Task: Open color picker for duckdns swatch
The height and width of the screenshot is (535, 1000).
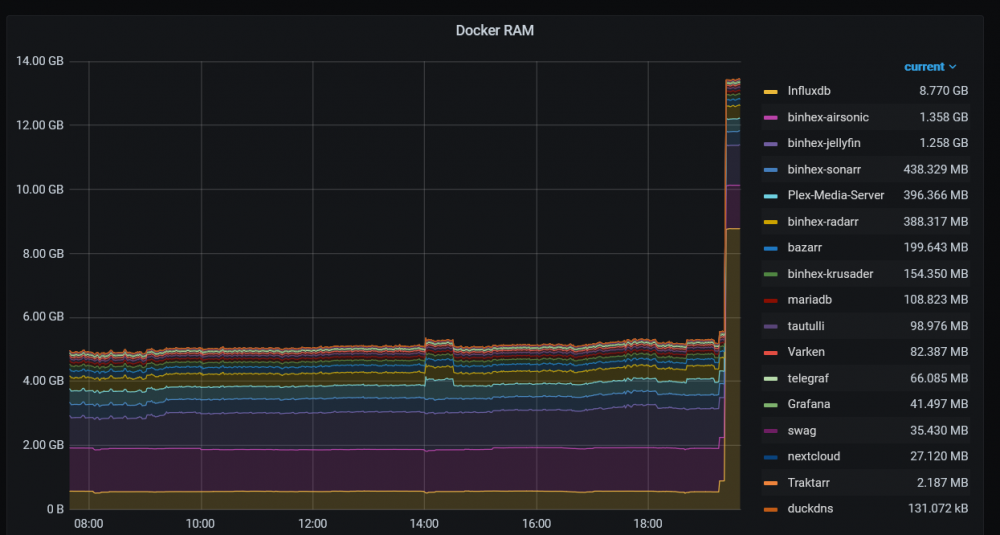Action: (x=770, y=509)
